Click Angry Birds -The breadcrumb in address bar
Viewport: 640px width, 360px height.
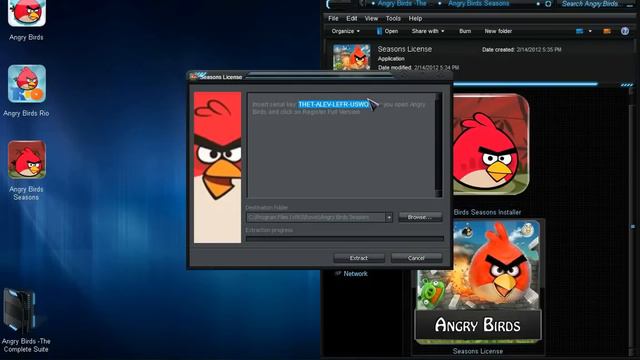point(402,3)
